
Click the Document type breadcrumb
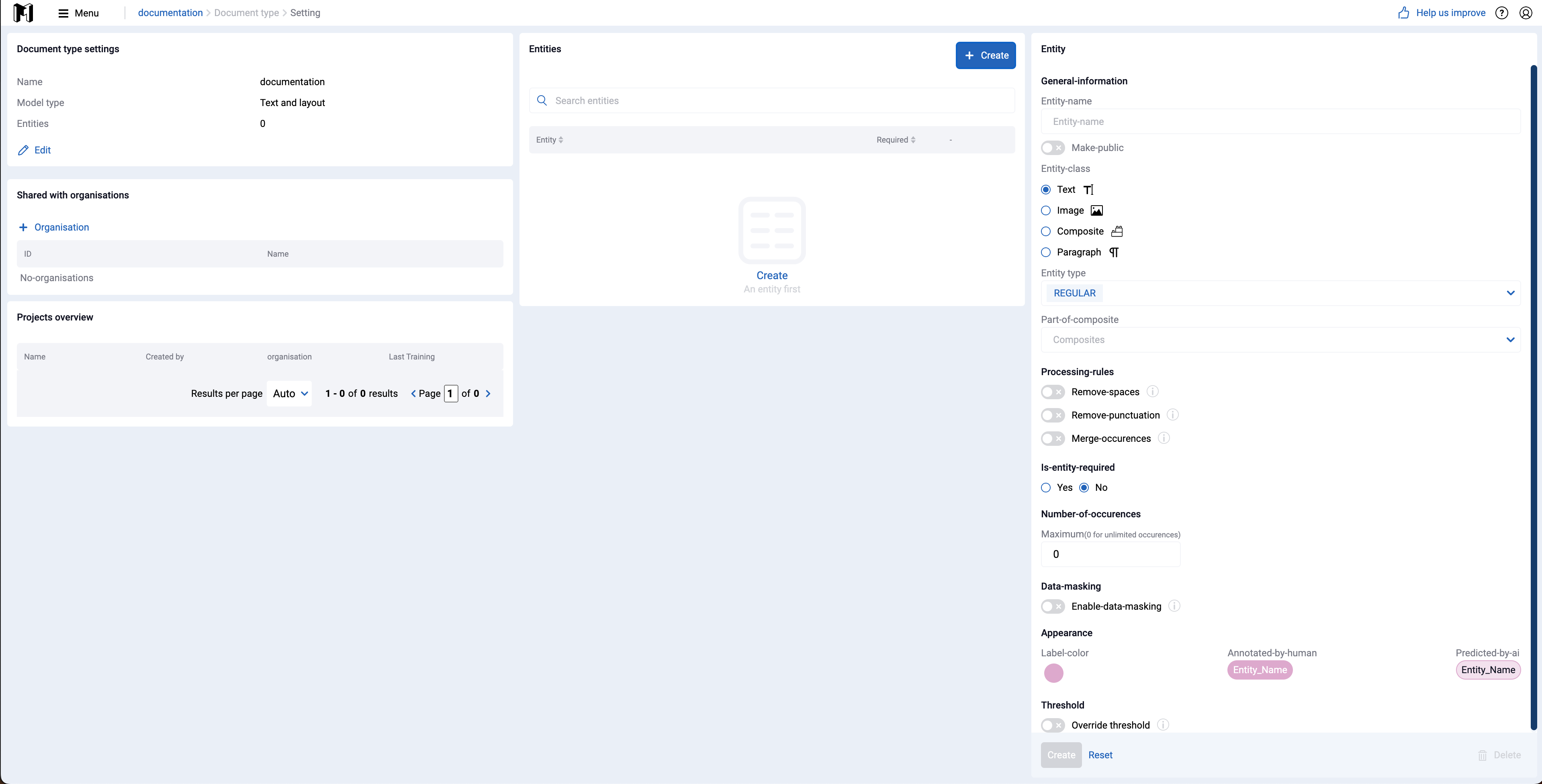coord(246,13)
